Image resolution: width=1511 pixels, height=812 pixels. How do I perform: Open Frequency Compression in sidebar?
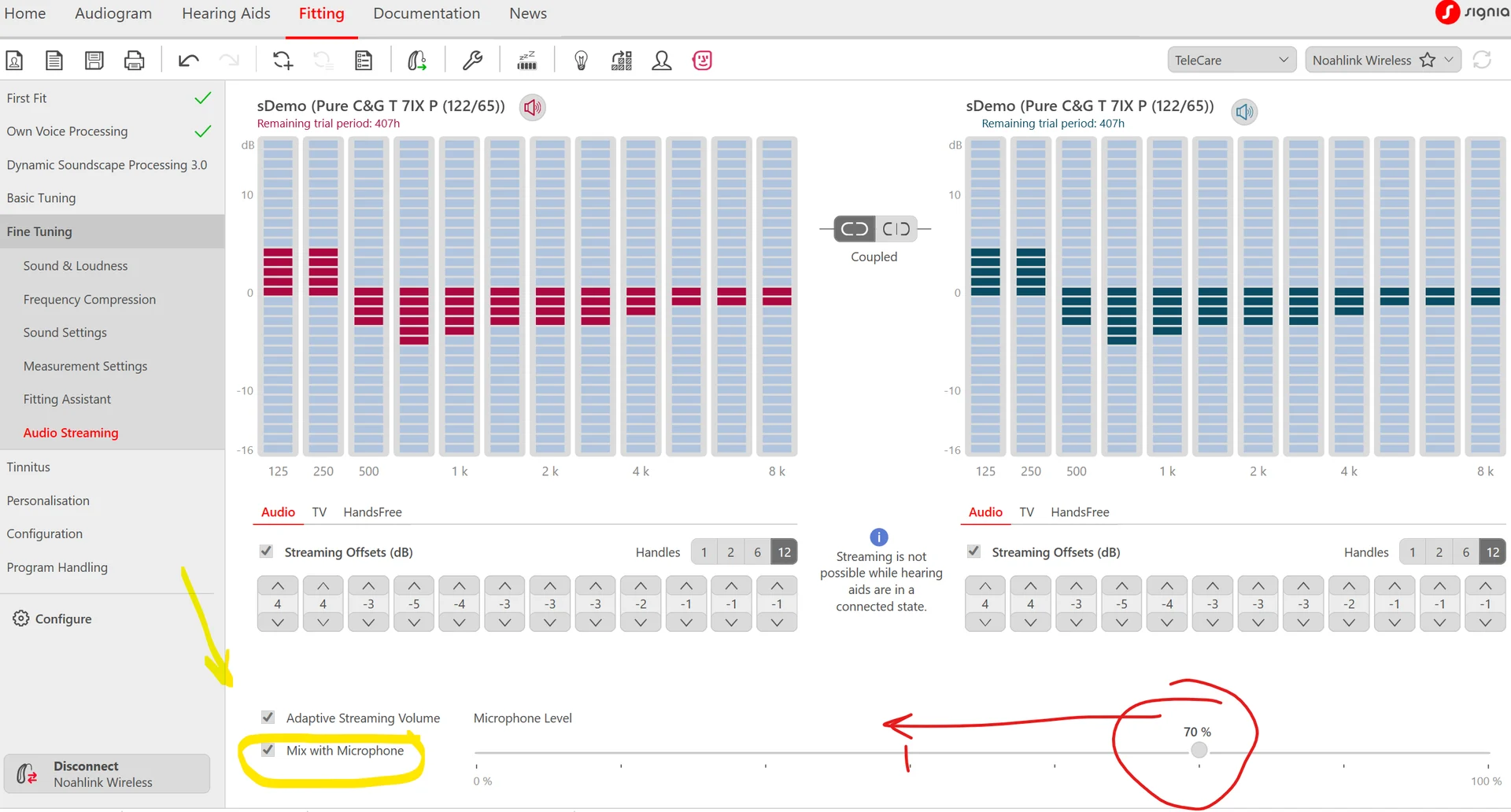90,300
